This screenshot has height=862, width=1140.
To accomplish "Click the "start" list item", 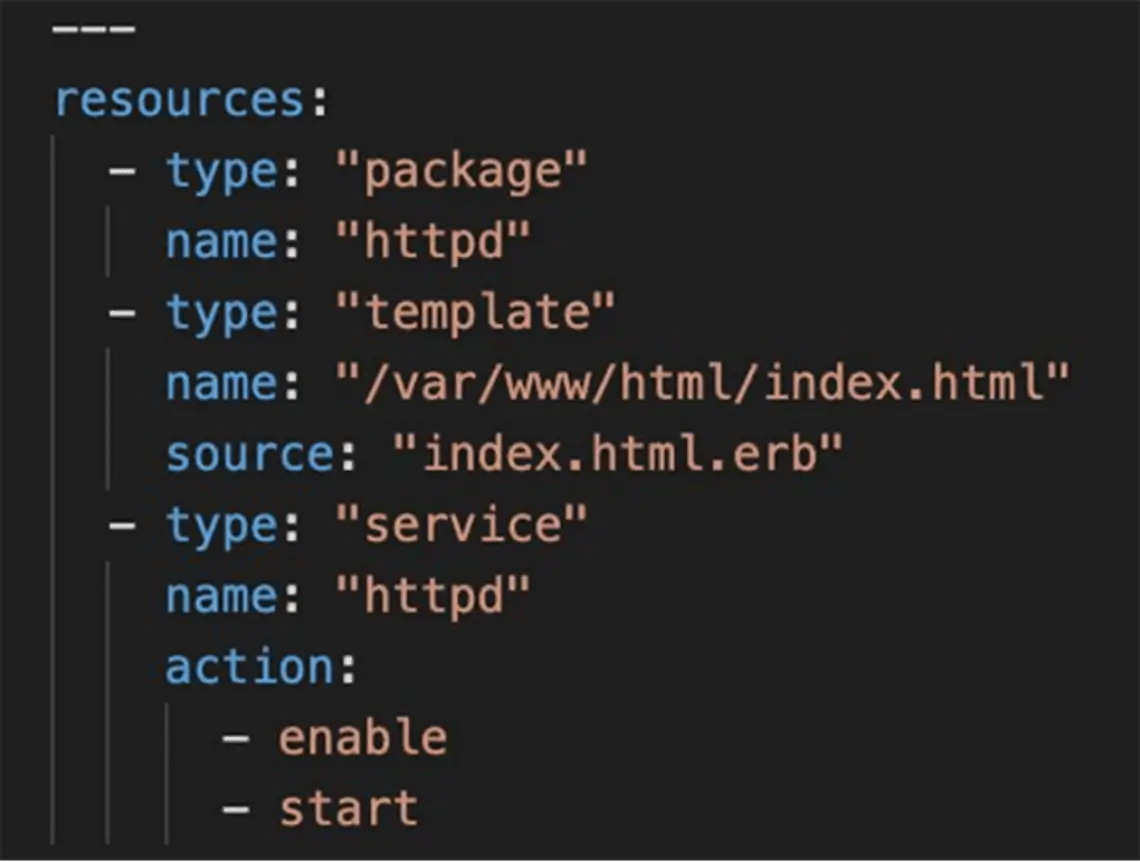I will 348,809.
